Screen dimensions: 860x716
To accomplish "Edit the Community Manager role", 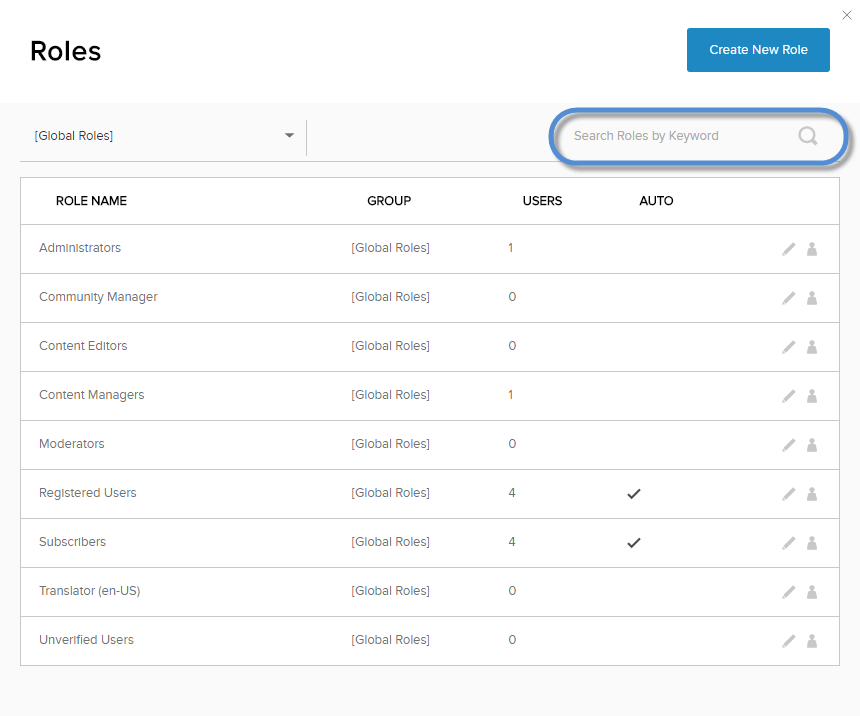I will [x=788, y=298].
